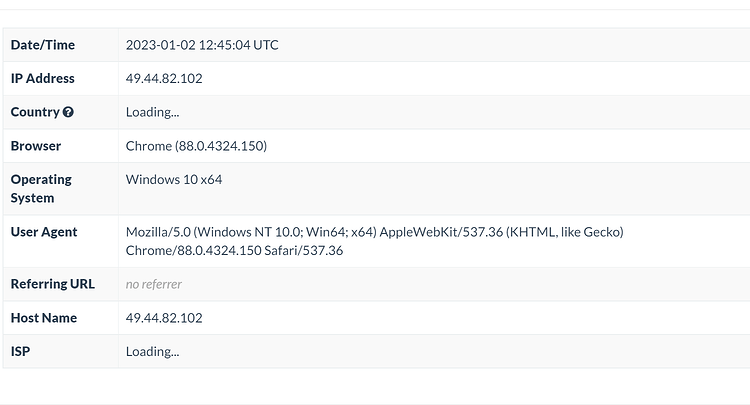The width and height of the screenshot is (750, 405).
Task: Click the Host Name value 49.44.82.102
Action: click(x=164, y=318)
